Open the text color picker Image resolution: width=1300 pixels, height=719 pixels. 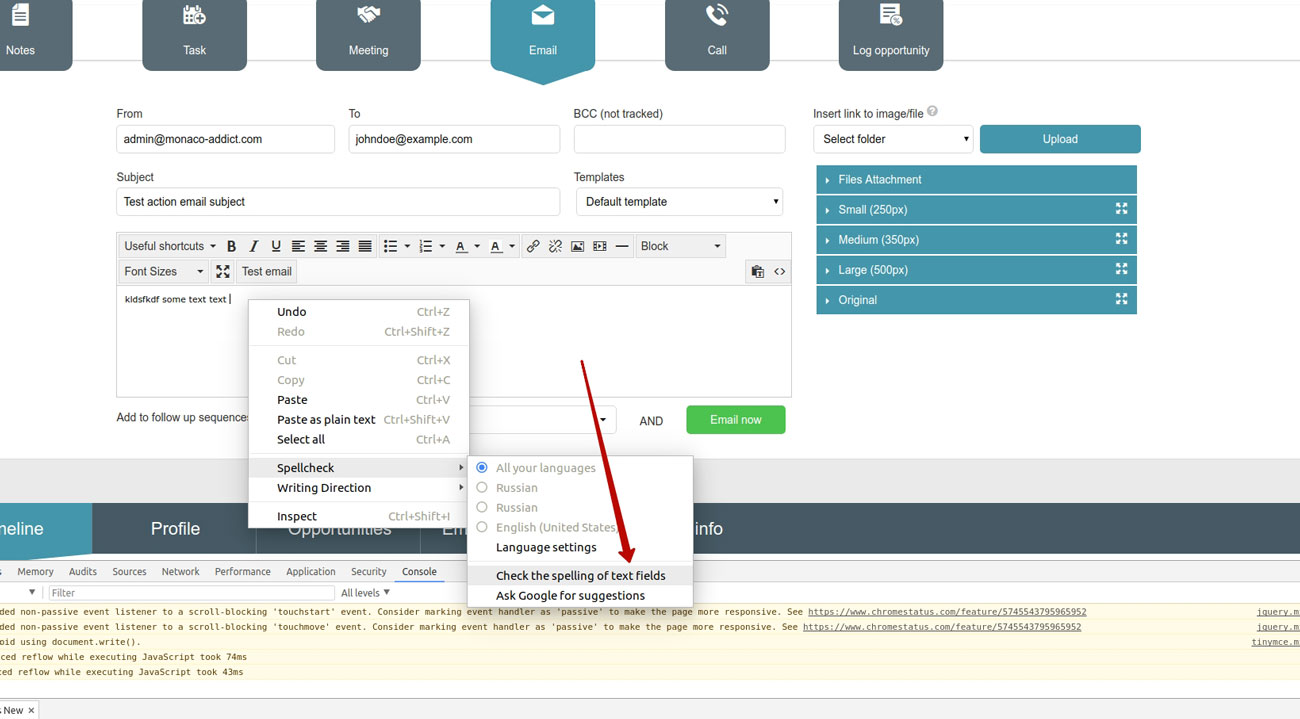point(461,246)
